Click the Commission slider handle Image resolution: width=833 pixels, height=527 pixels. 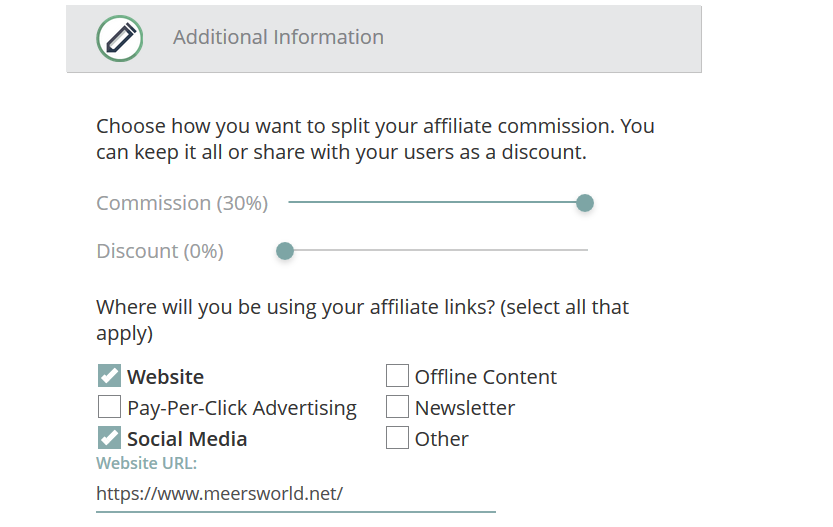pos(585,203)
